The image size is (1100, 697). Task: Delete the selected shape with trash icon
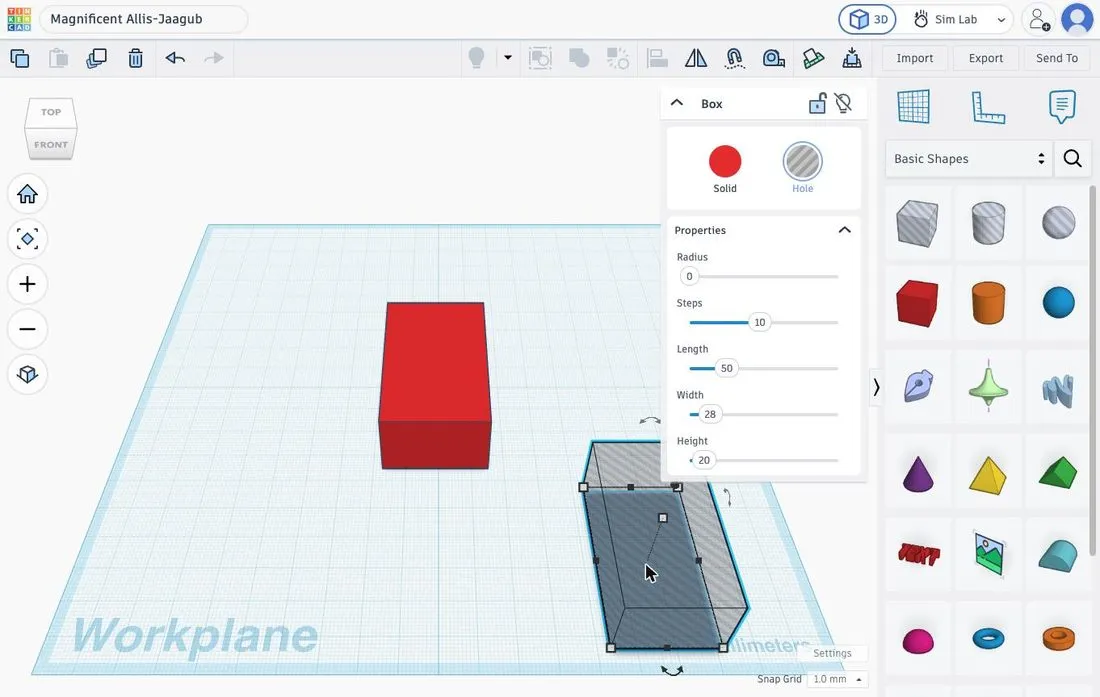pos(135,58)
